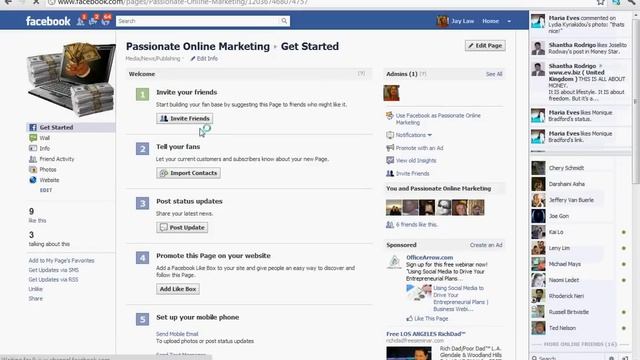
Task: Open chat with Leny Lim
Action: tap(580, 248)
